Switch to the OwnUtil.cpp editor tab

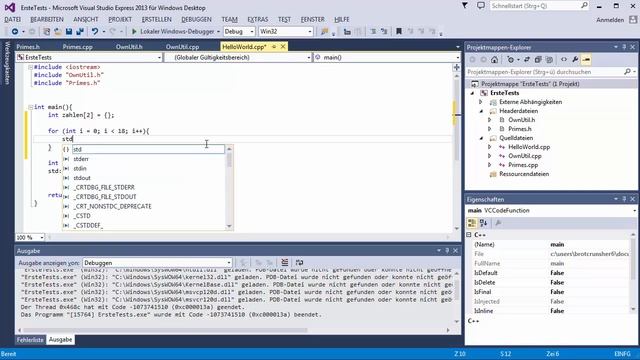pyautogui.click(x=182, y=47)
